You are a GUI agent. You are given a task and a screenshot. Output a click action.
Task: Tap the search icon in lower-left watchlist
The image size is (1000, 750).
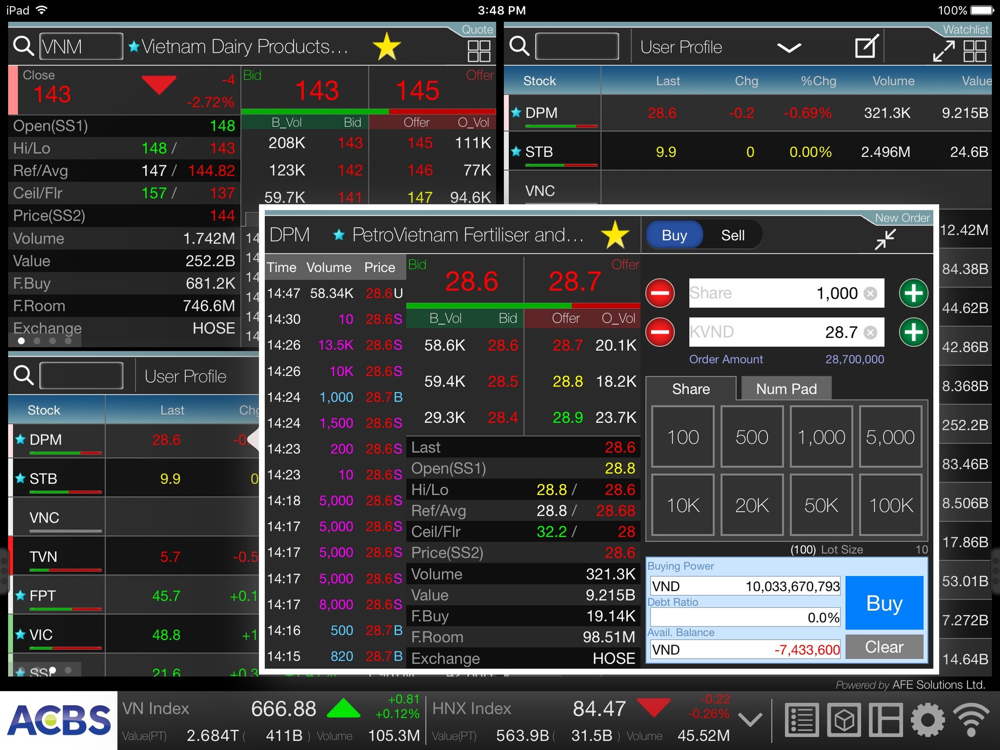[x=24, y=375]
